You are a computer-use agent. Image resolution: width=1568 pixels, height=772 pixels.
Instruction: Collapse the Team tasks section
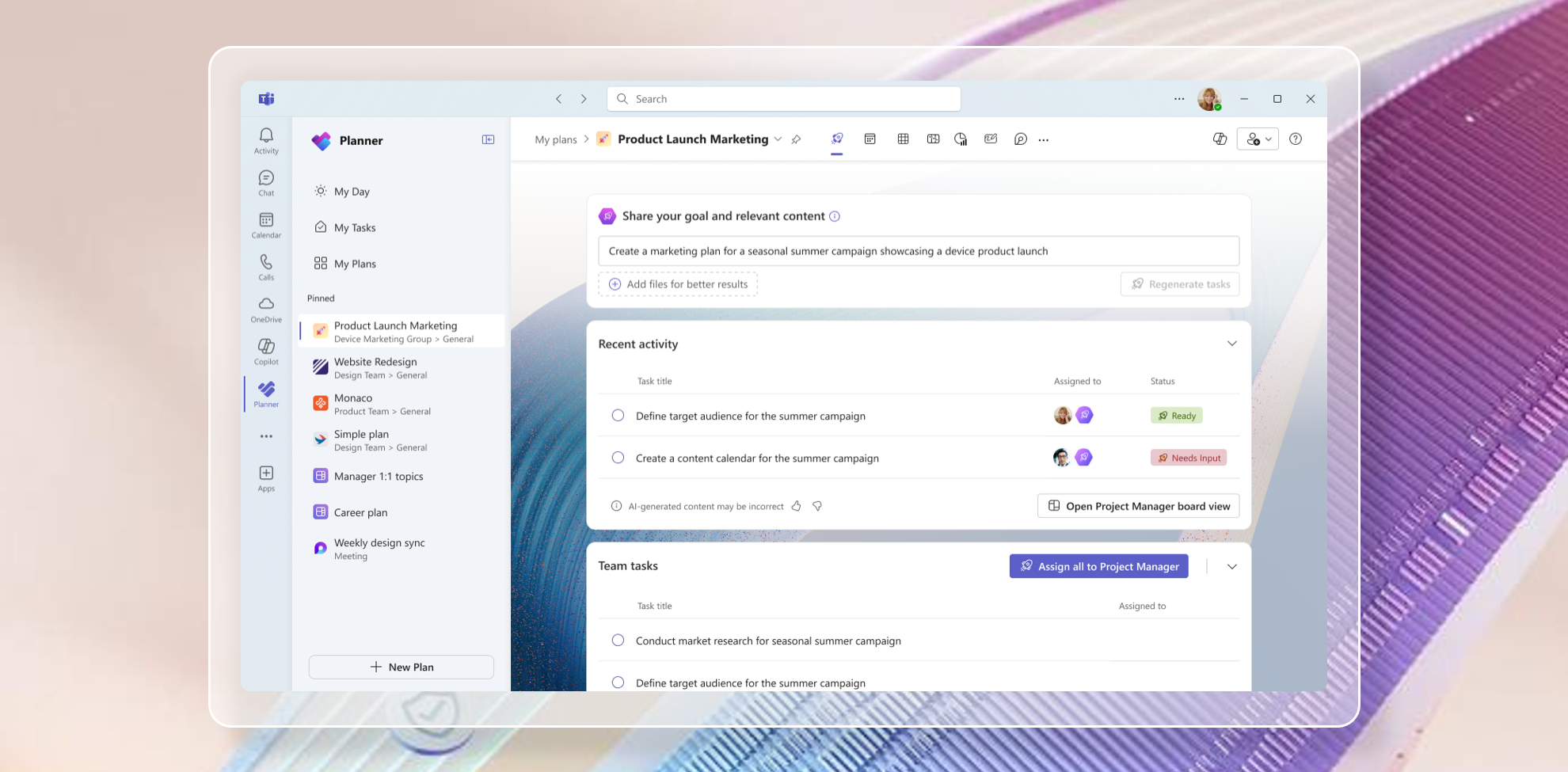click(x=1232, y=566)
